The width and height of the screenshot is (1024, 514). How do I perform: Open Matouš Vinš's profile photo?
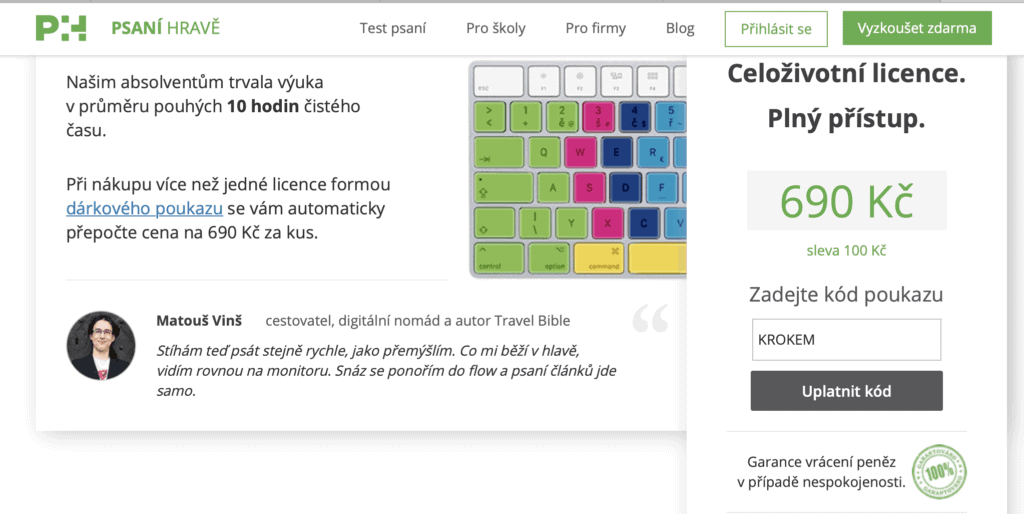coord(100,345)
